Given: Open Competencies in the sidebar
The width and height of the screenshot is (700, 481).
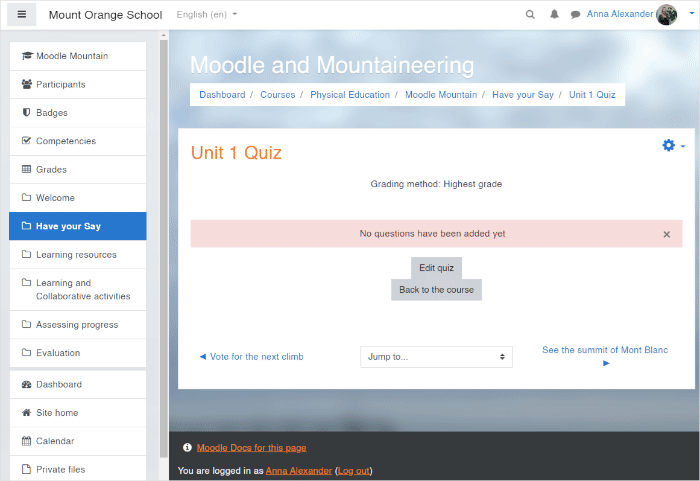Looking at the screenshot, I should coord(78,141).
